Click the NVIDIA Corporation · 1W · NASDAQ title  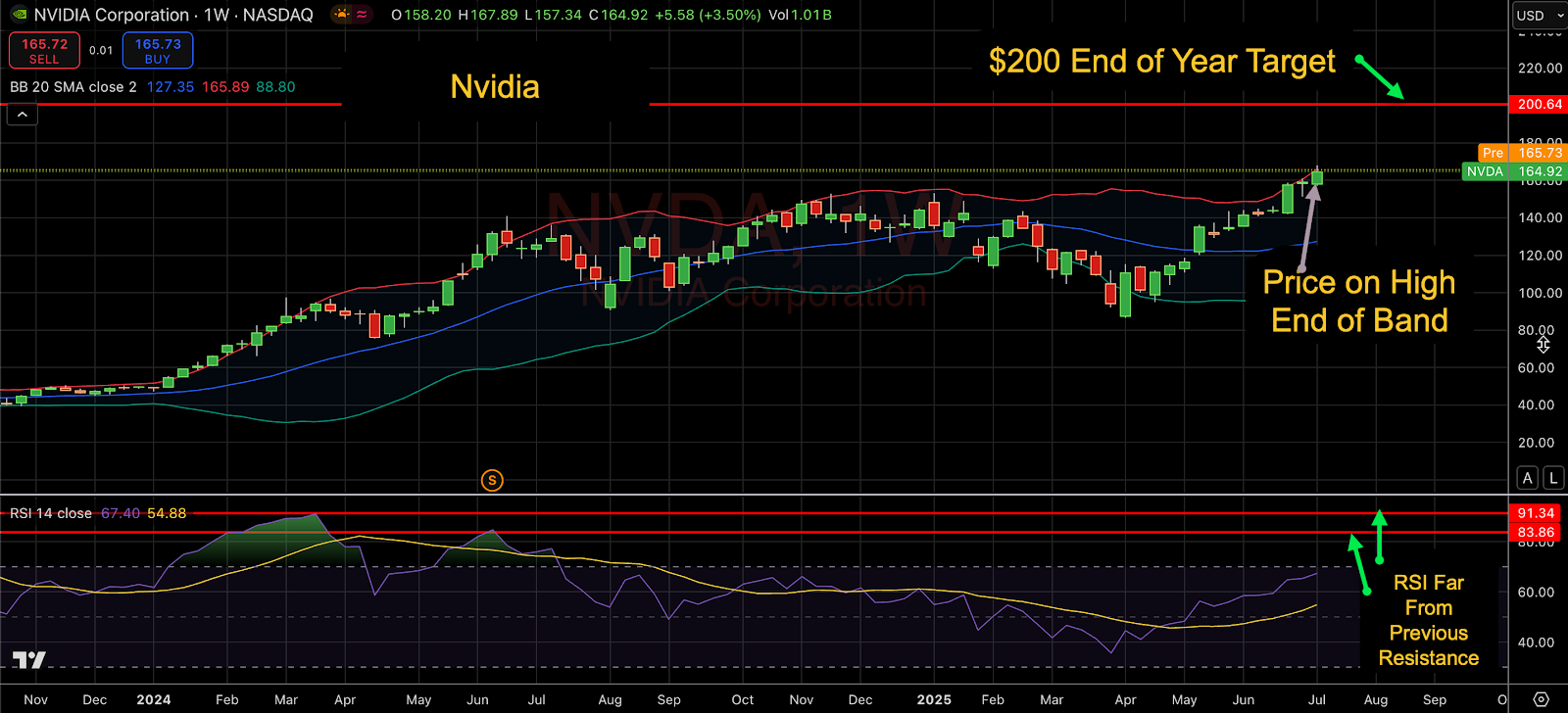(x=173, y=15)
